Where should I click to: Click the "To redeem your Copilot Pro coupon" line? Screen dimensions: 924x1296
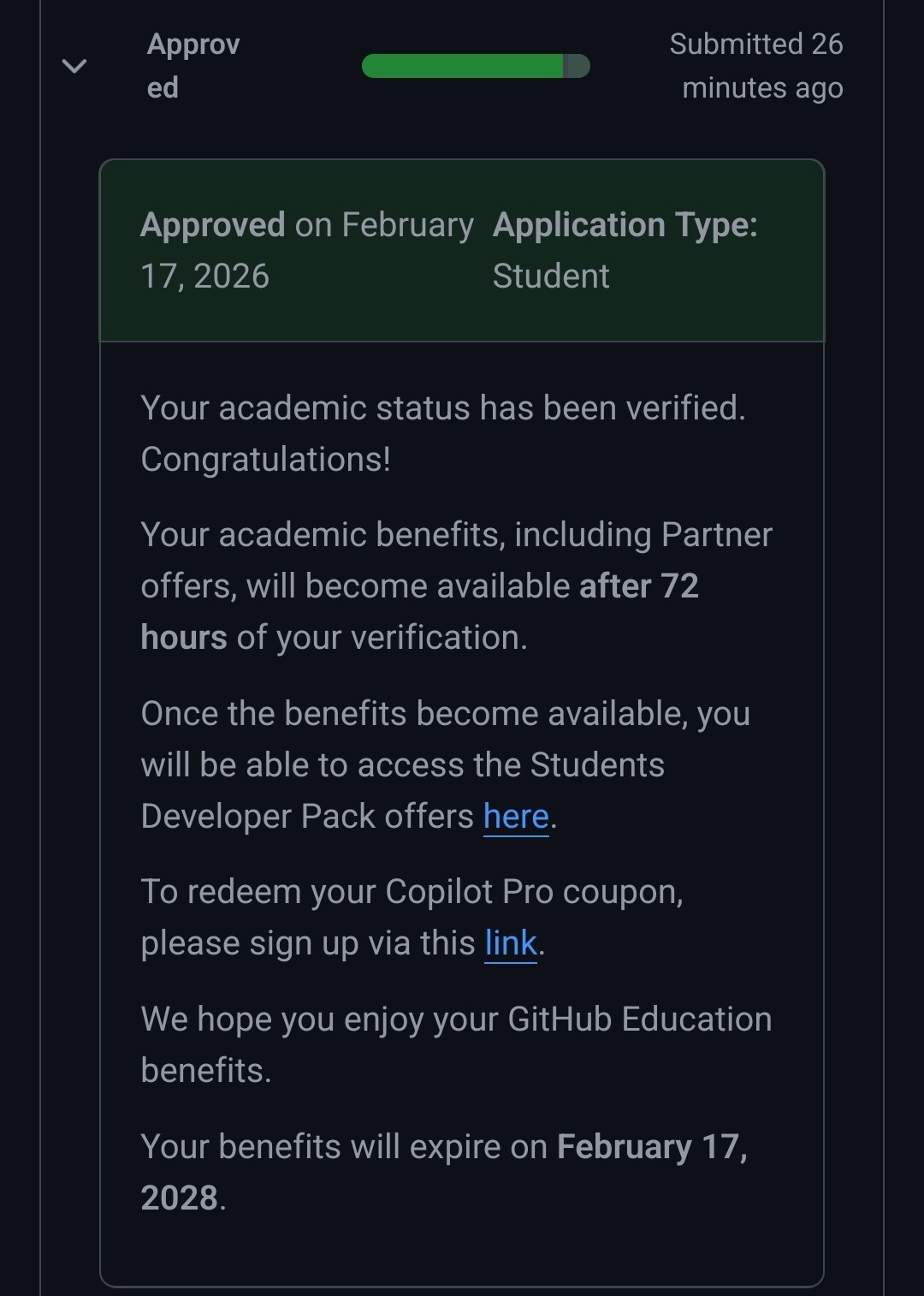point(412,892)
